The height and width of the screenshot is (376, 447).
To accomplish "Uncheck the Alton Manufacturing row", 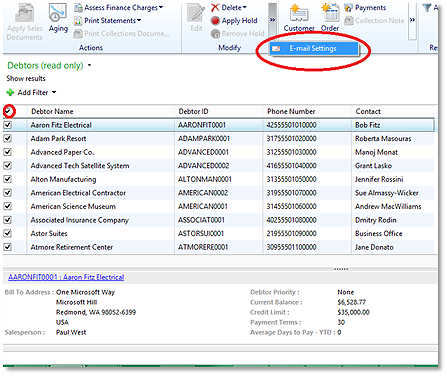I will pos(8,179).
